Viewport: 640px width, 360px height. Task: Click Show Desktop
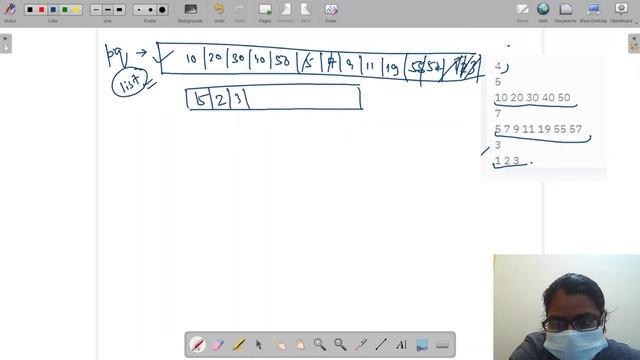pyautogui.click(x=593, y=12)
